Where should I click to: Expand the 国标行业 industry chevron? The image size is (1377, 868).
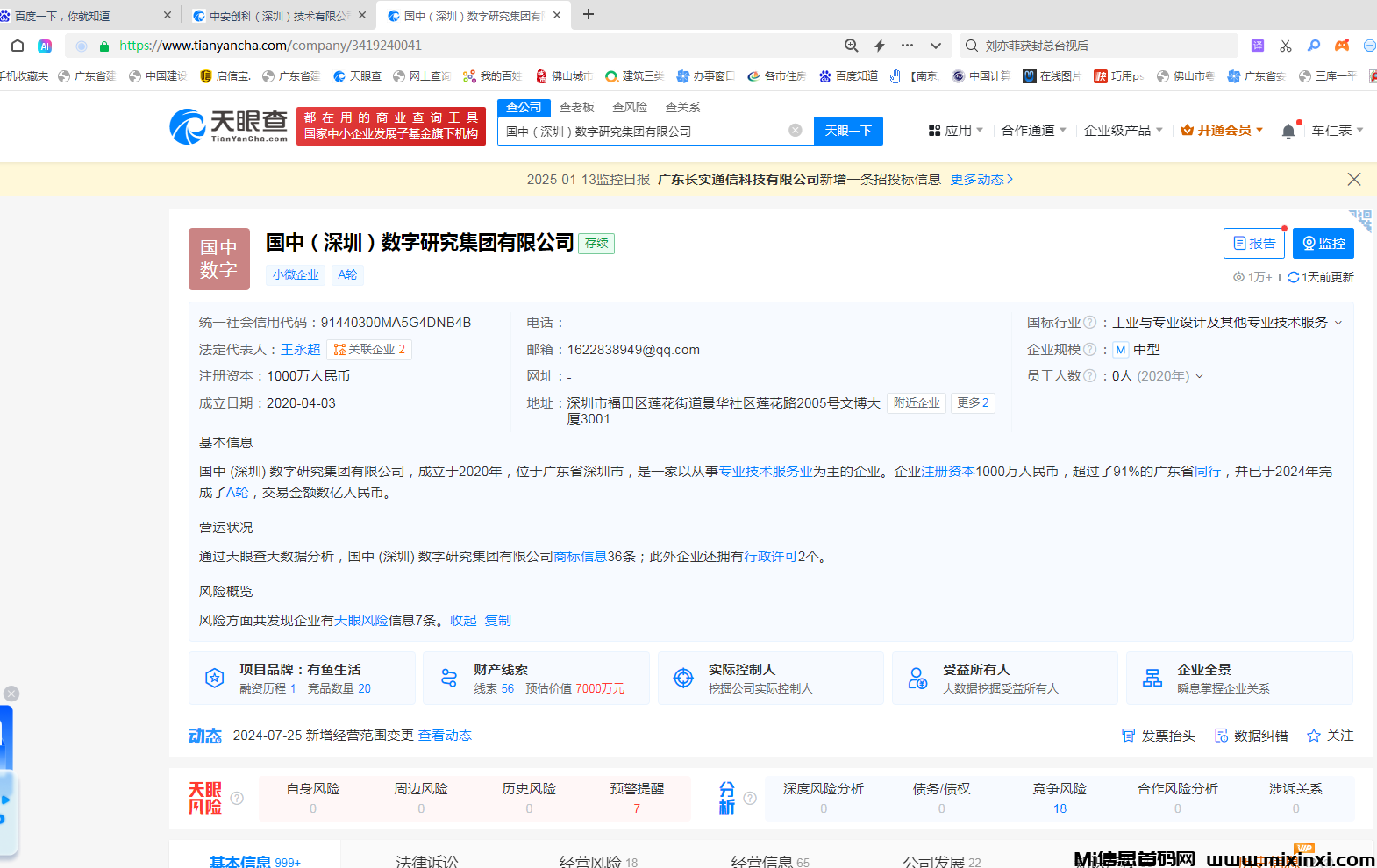[x=1338, y=323]
